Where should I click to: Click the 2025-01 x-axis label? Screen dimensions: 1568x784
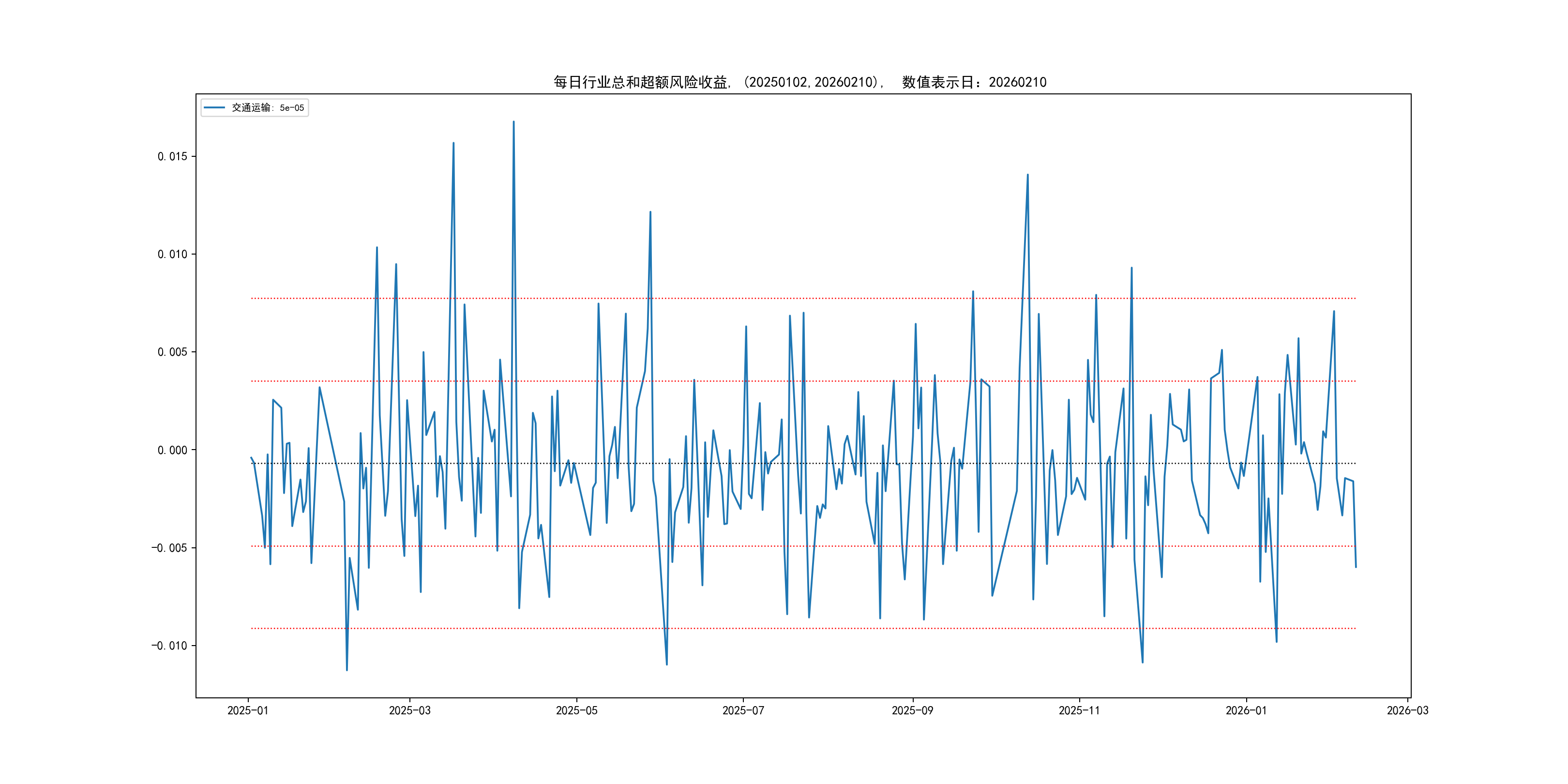click(248, 710)
